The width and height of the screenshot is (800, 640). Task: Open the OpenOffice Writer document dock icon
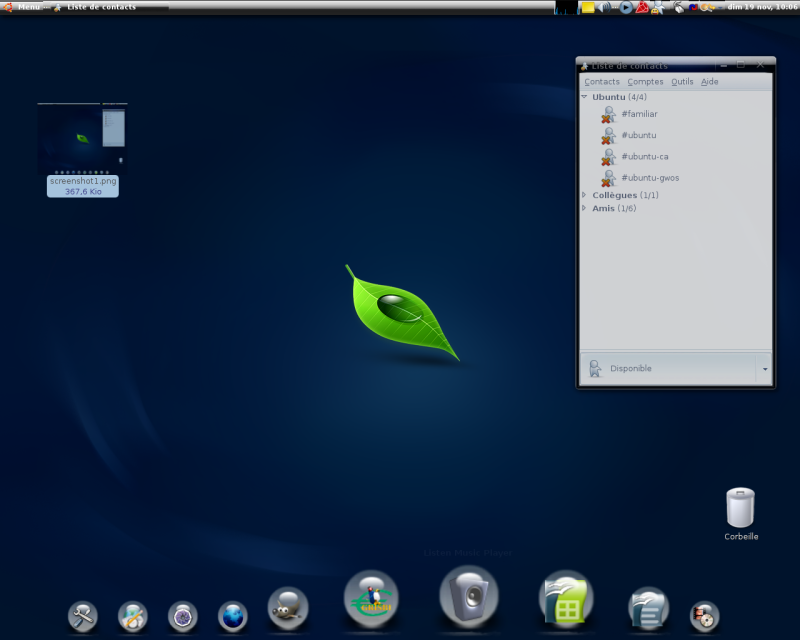pyautogui.click(x=648, y=608)
